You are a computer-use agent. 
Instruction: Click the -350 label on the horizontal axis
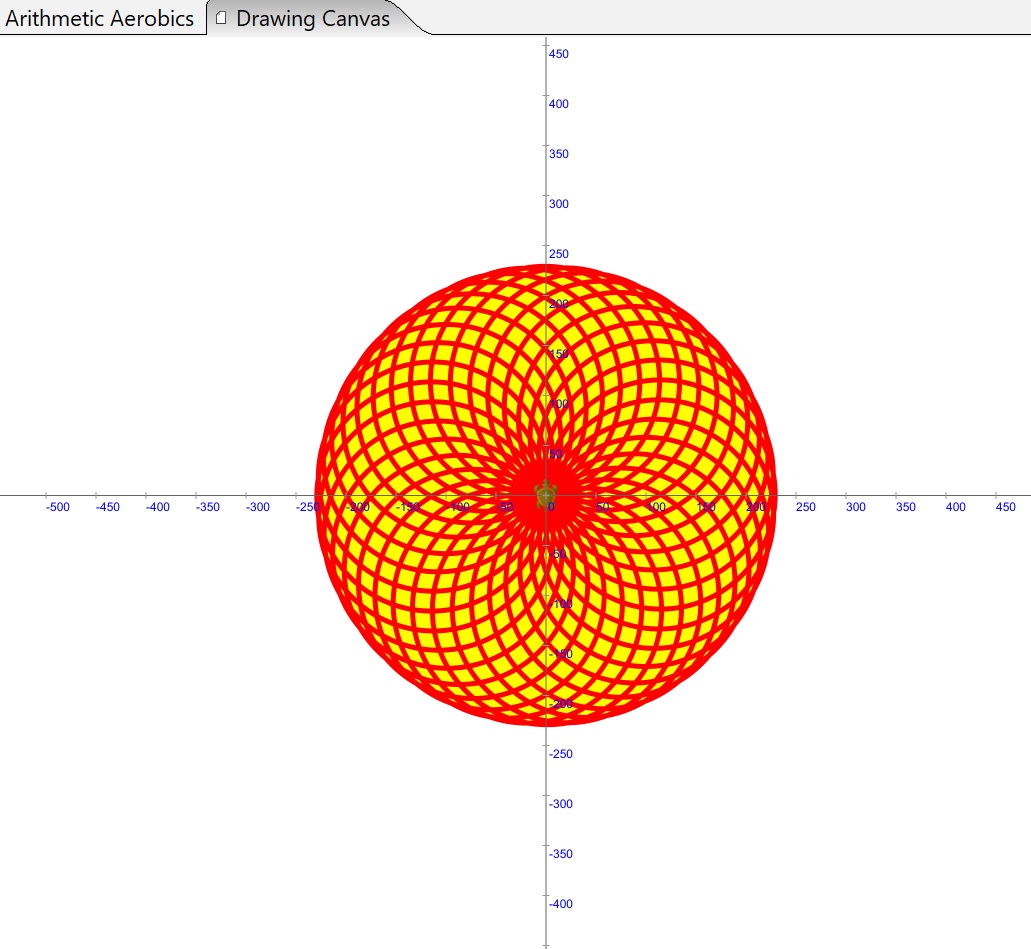click(x=207, y=507)
